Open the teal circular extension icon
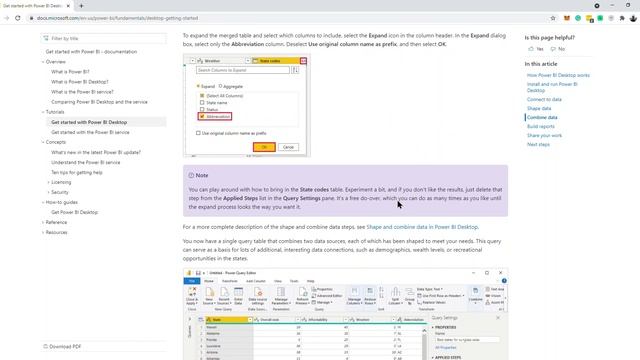This screenshot has height=360, width=640. point(578,18)
